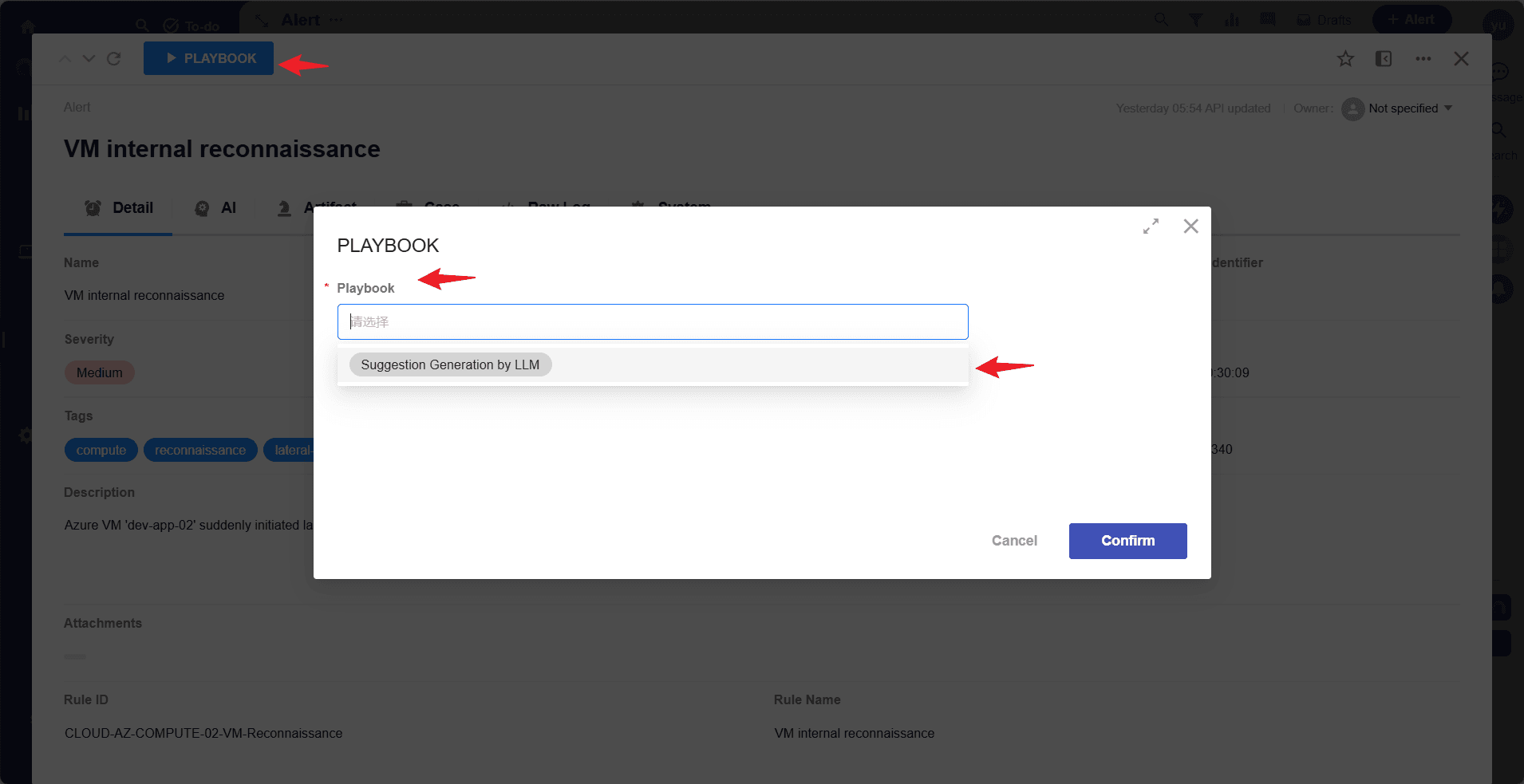This screenshot has height=784, width=1524.
Task: Go to previous alert with up chevron
Action: [x=65, y=59]
